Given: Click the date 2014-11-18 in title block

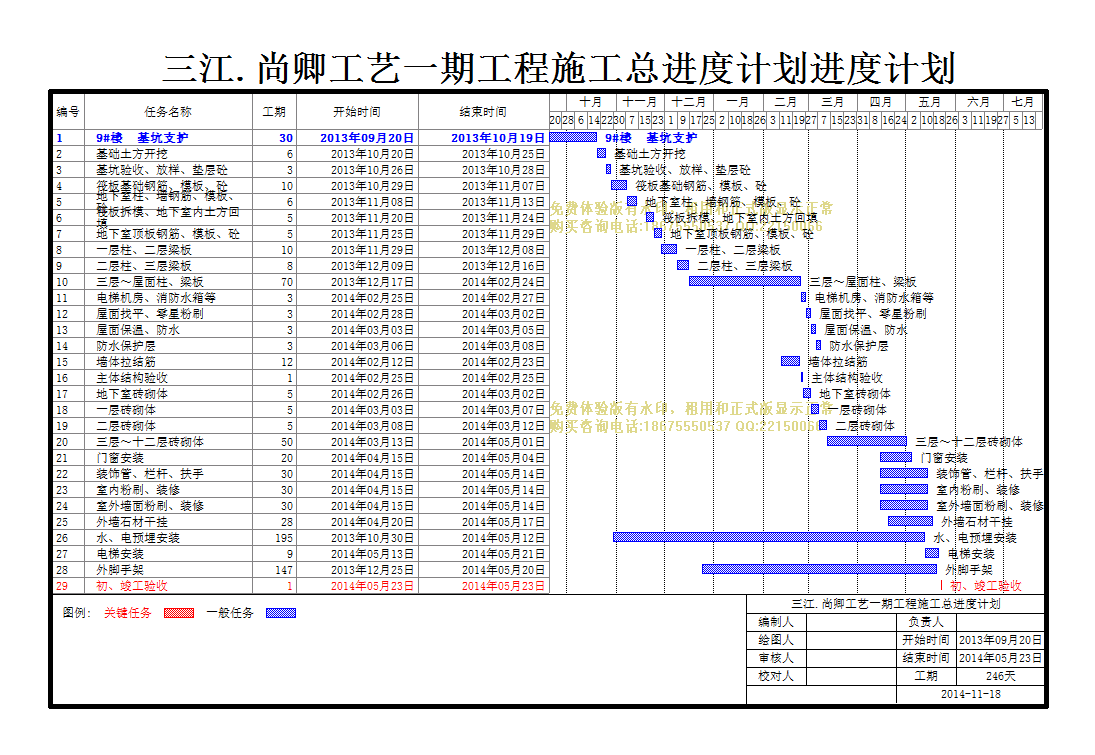Looking at the screenshot, I should point(971,694).
